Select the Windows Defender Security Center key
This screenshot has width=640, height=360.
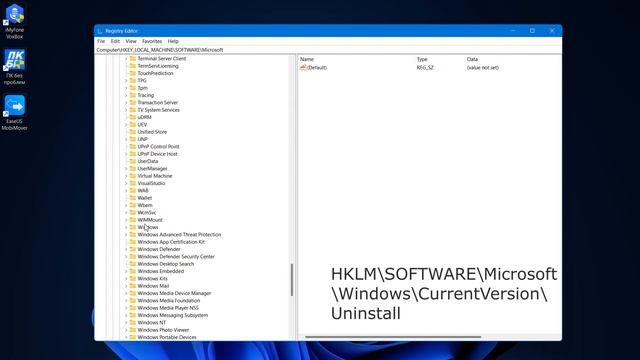click(x=176, y=257)
